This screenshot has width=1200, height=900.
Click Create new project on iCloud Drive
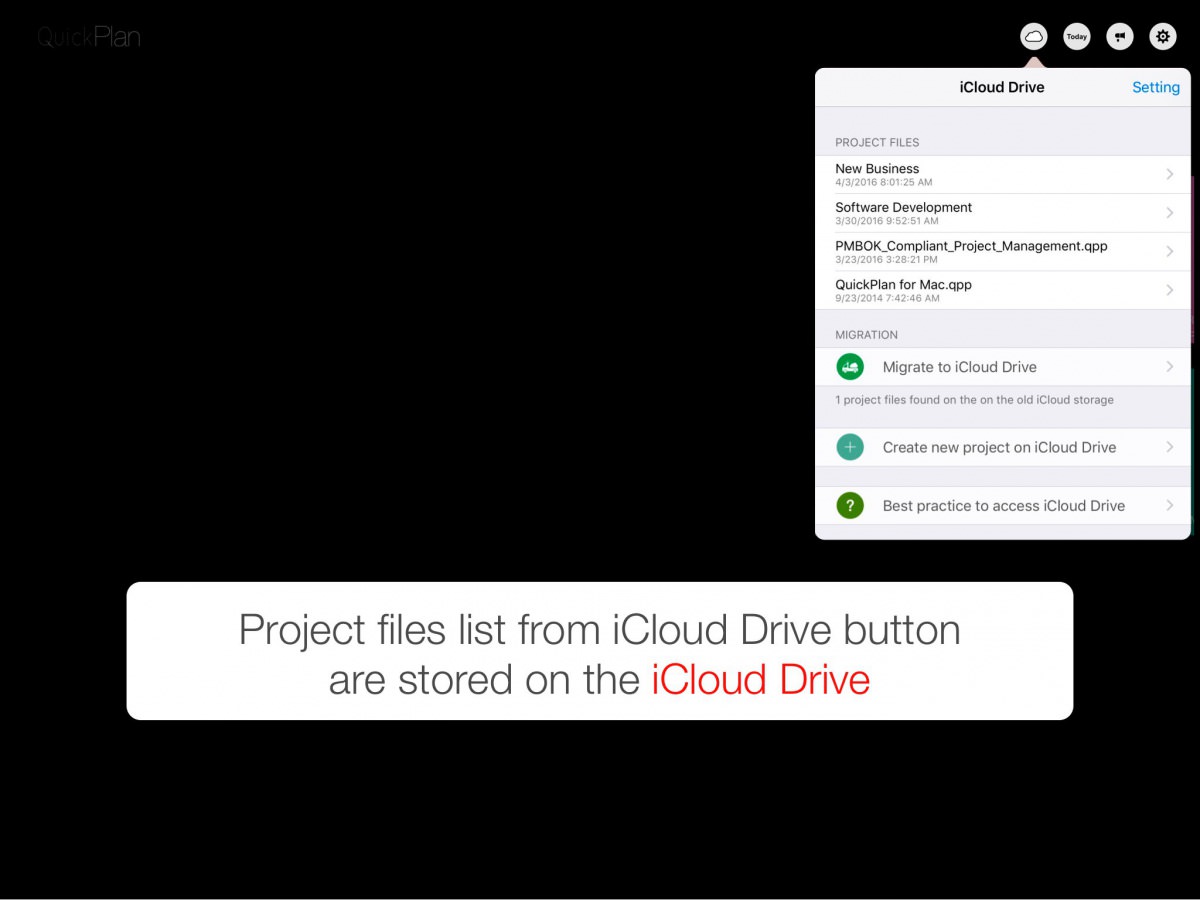[x=999, y=447]
